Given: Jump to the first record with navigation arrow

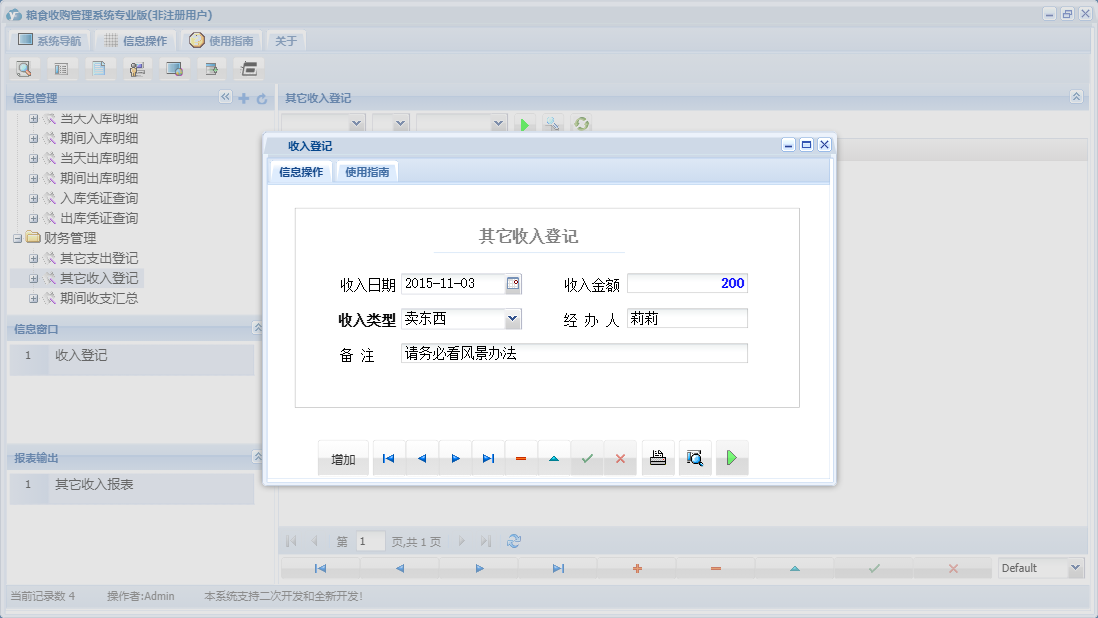Looking at the screenshot, I should click(389, 458).
